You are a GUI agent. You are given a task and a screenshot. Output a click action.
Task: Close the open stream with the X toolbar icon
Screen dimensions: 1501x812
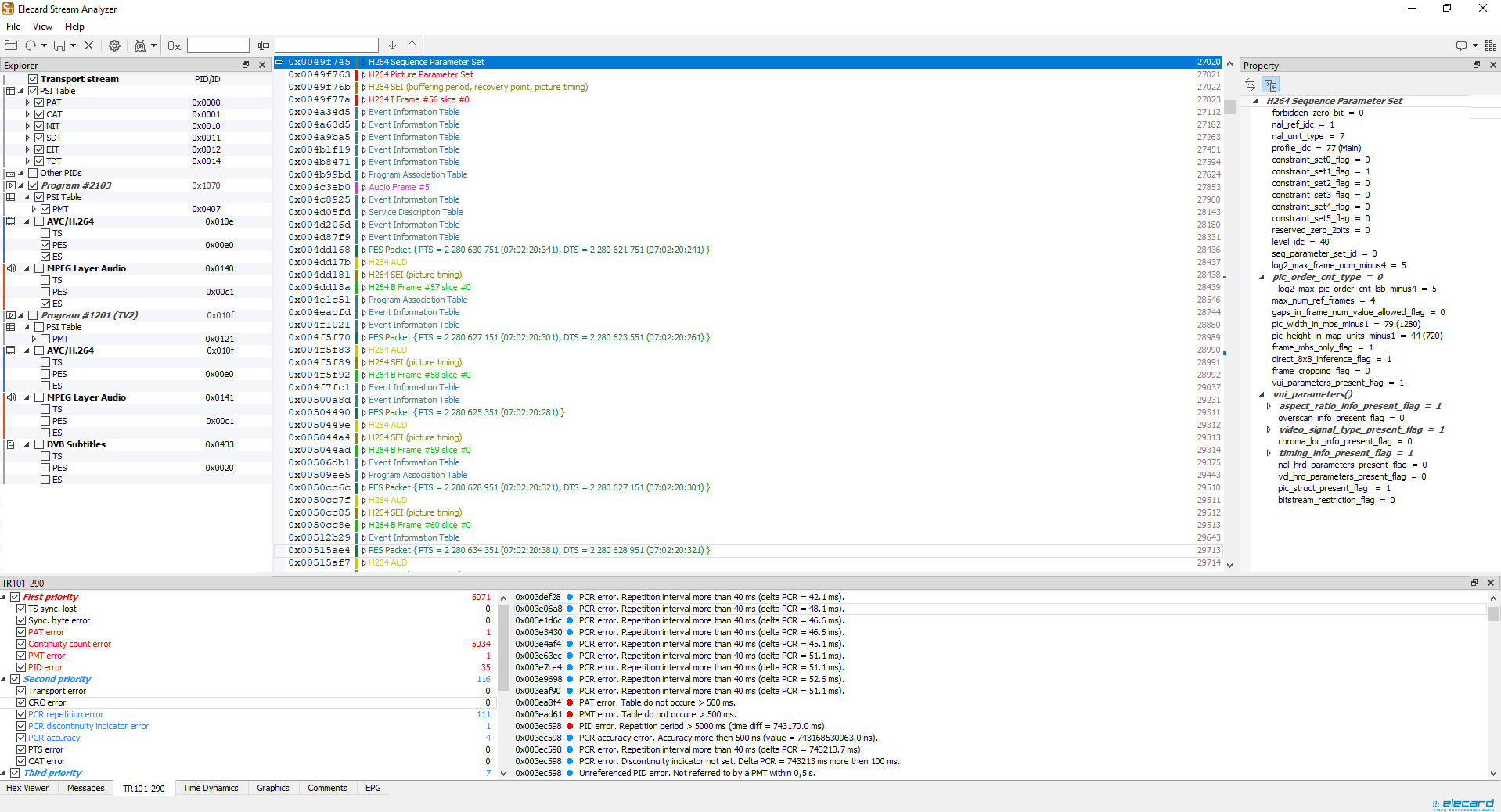(88, 45)
